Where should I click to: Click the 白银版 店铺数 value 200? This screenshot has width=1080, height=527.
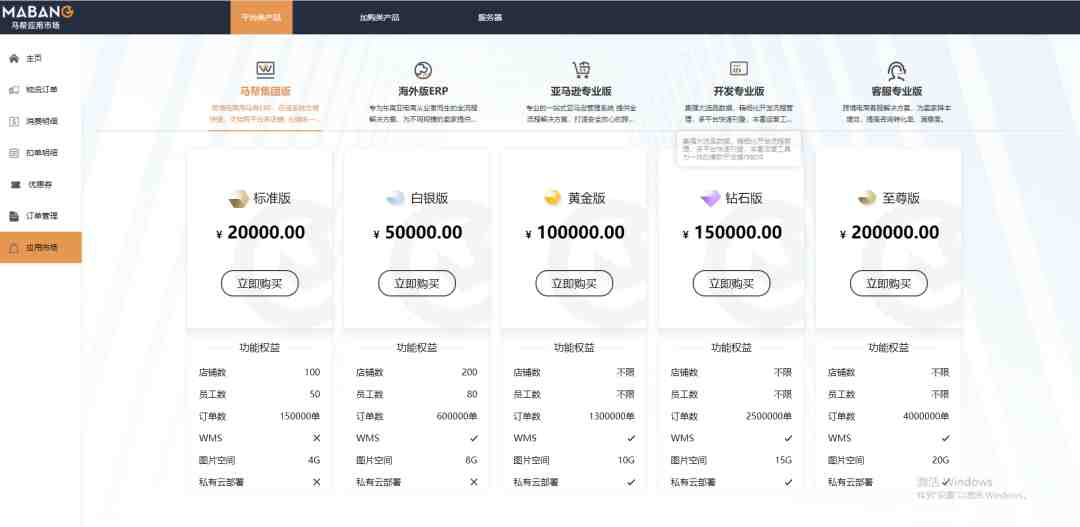click(470, 372)
